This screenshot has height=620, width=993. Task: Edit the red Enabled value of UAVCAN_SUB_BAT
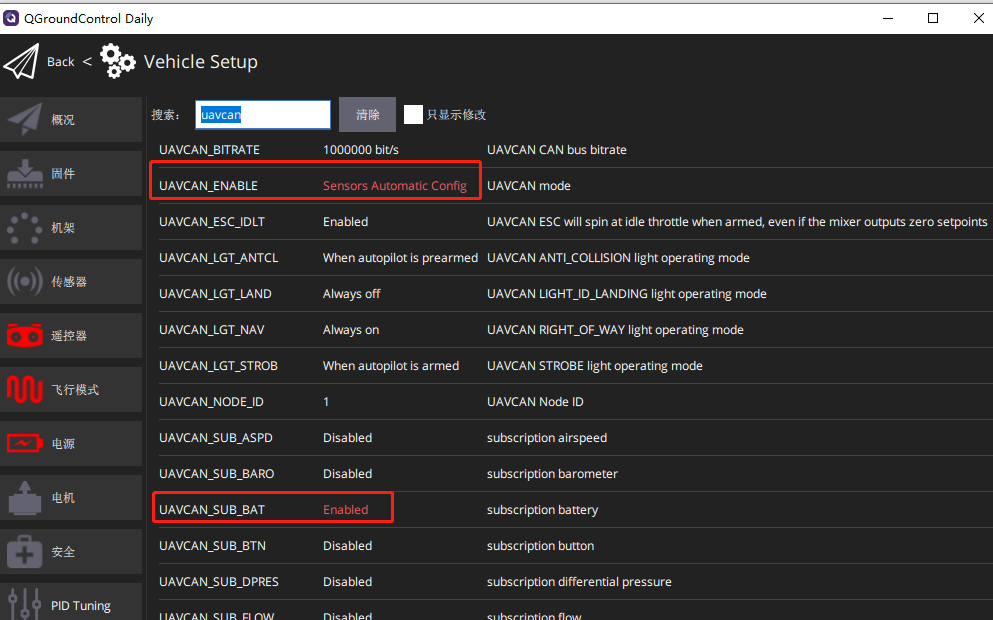point(345,510)
